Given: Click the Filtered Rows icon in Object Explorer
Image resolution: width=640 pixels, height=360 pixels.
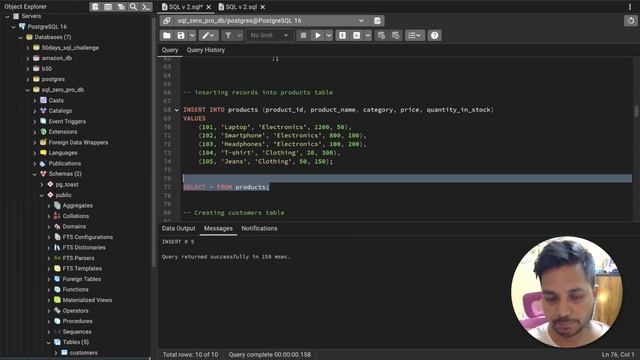Looking at the screenshot, I should pyautogui.click(x=121, y=7).
